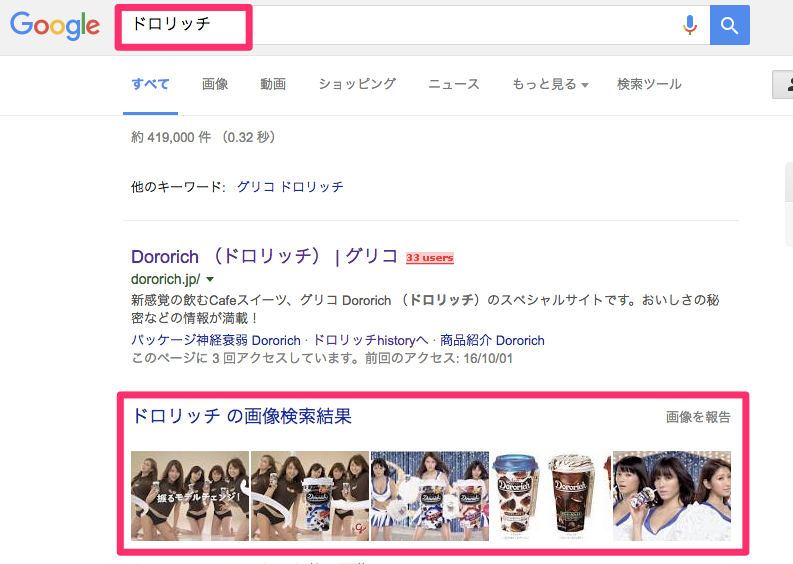Open sitelink ドロリッチhistoryへ
This screenshot has height=564, width=793.
[x=371, y=340]
